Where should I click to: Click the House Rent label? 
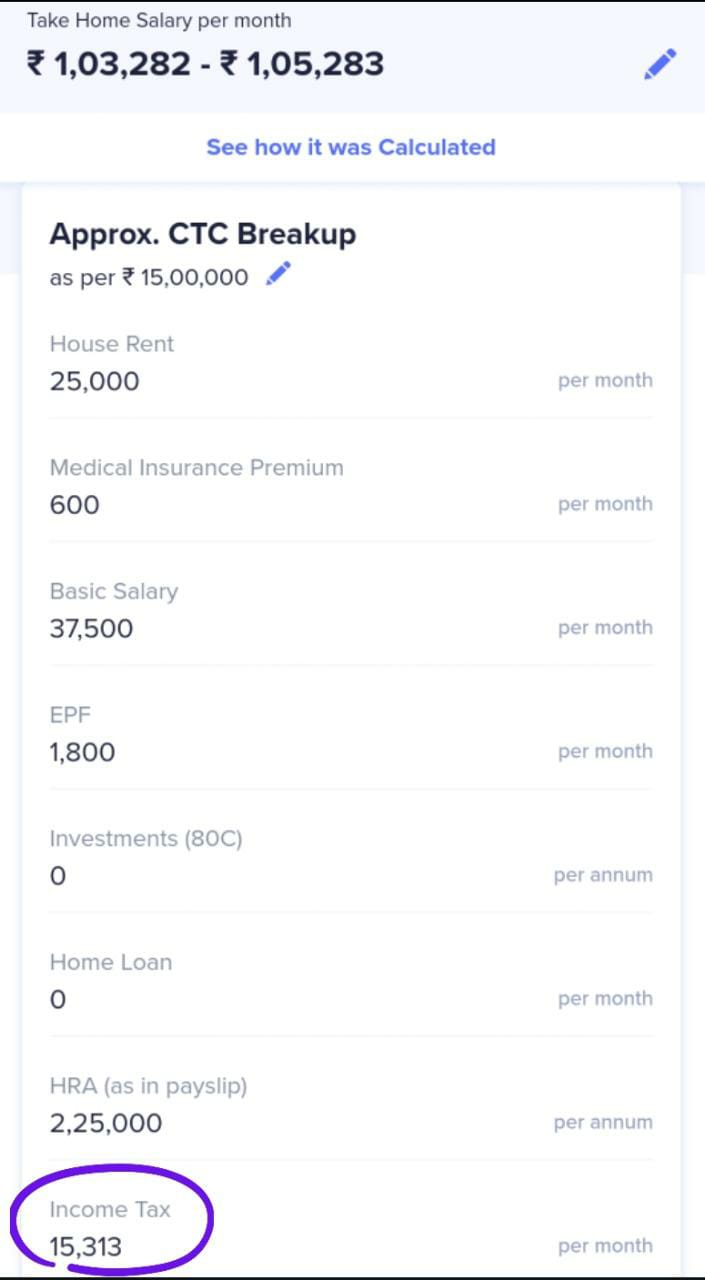[x=112, y=344]
